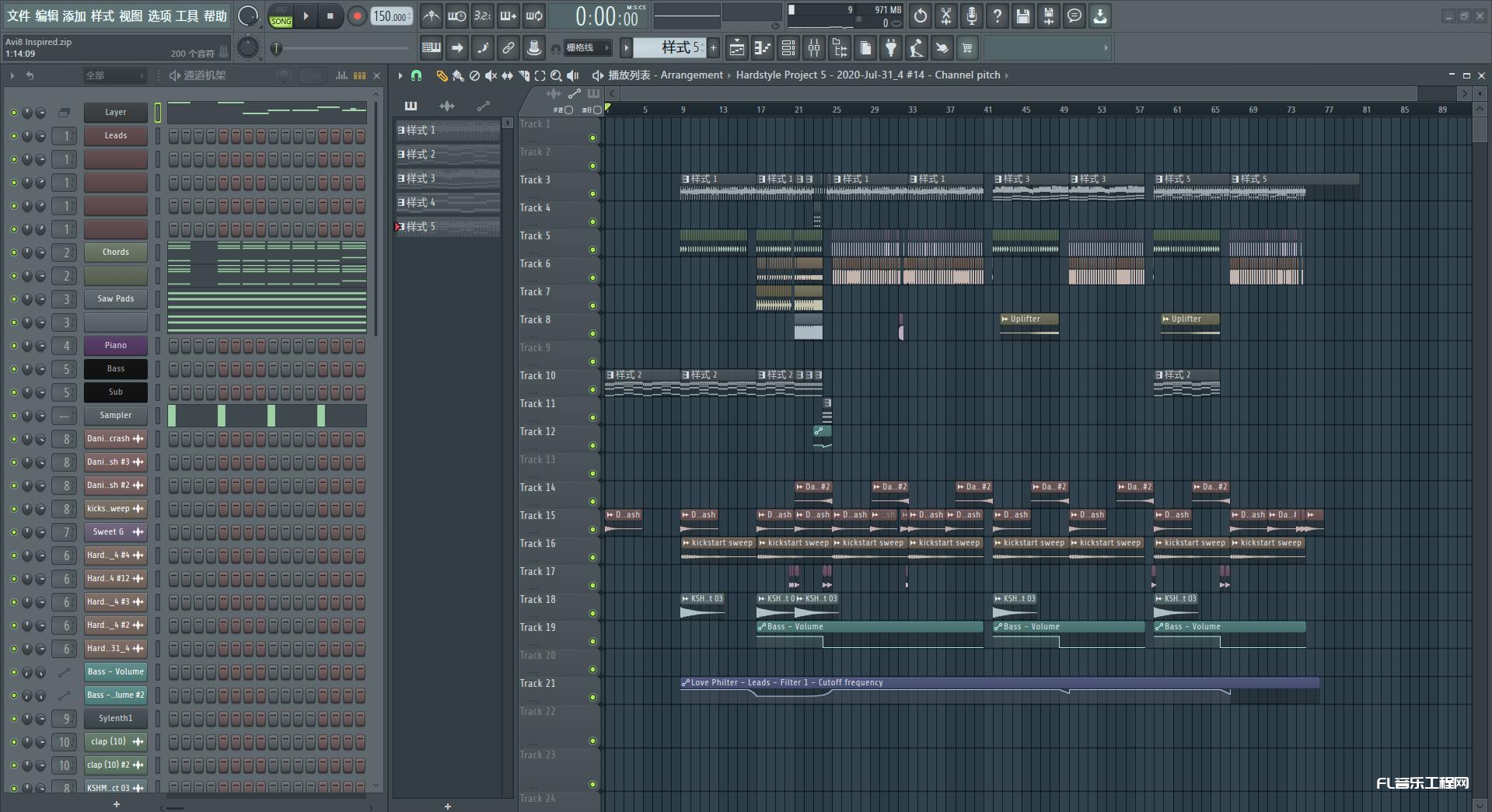Mute the Layer channel LED
Image resolution: width=1492 pixels, height=812 pixels.
pos(13,113)
